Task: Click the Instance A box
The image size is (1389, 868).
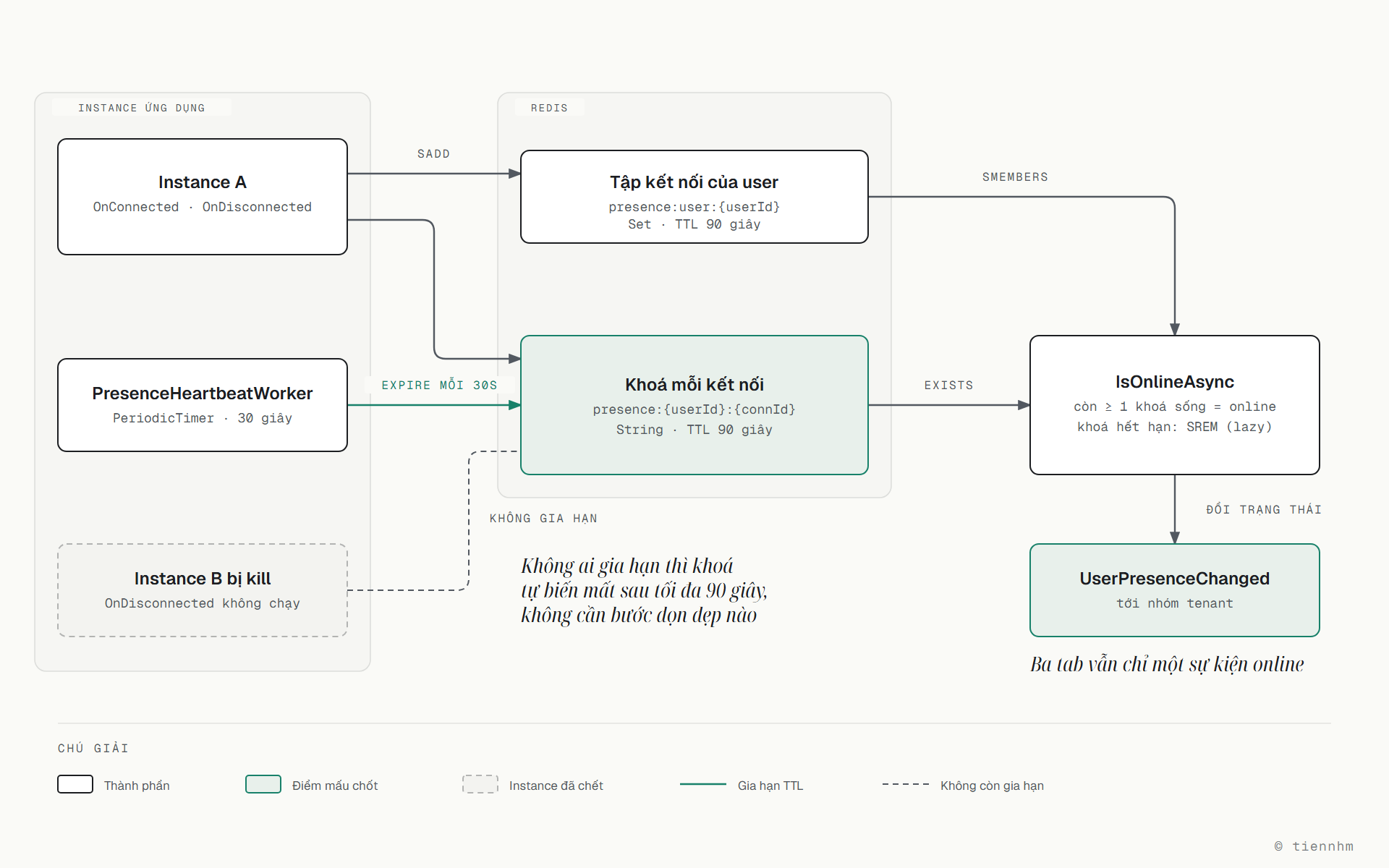Action: coord(203,197)
